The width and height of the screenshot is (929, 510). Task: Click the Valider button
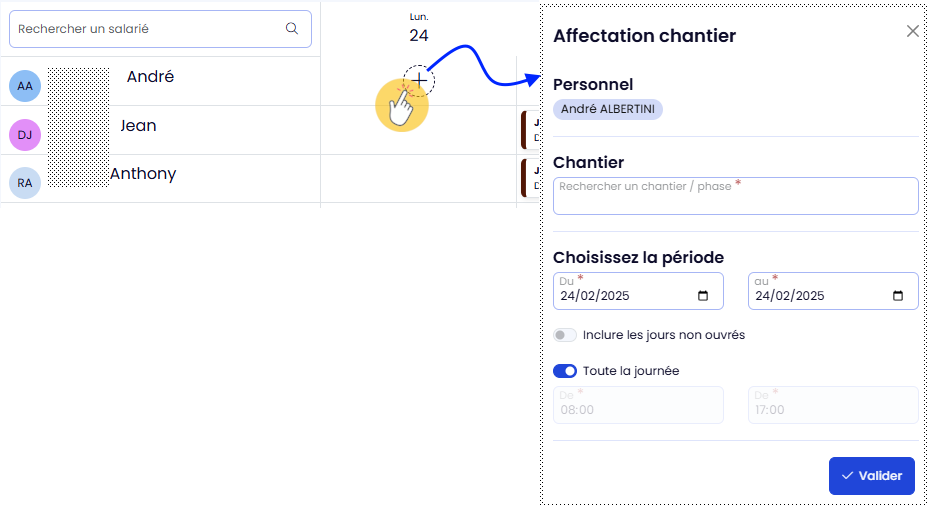871,476
